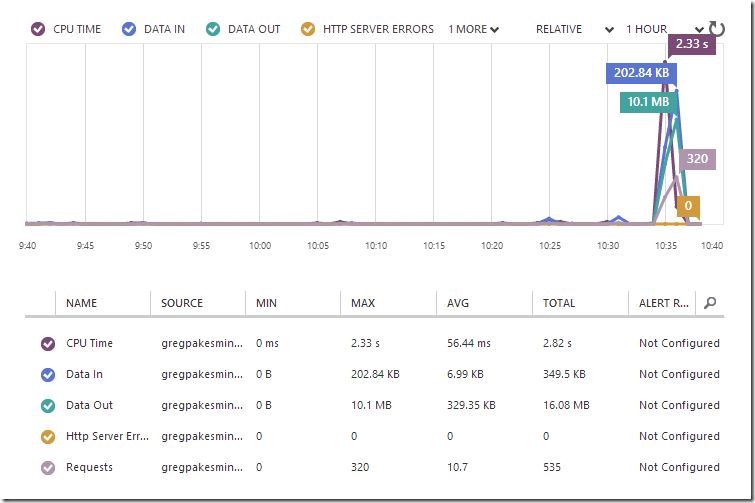Click Data In total 349.5 KB
This screenshot has height=503, width=755.
[x=564, y=374]
